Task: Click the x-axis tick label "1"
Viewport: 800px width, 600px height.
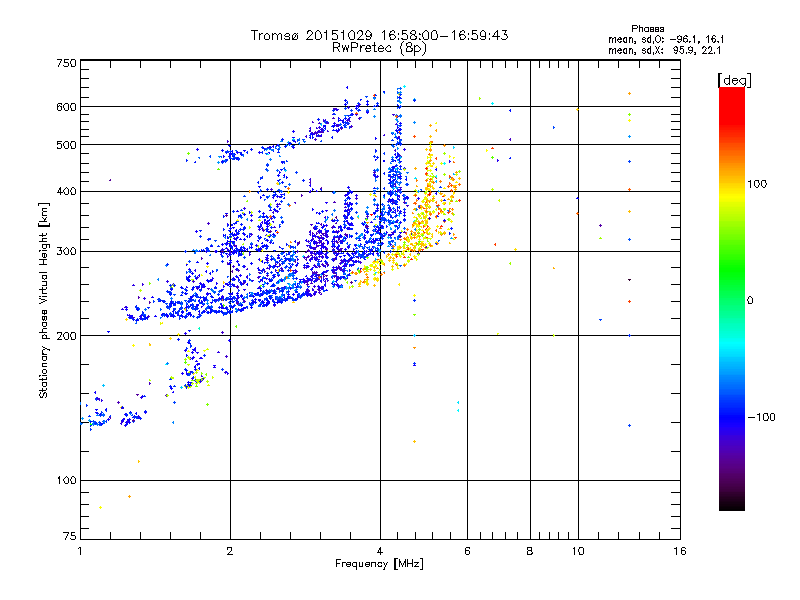Action: (80, 551)
